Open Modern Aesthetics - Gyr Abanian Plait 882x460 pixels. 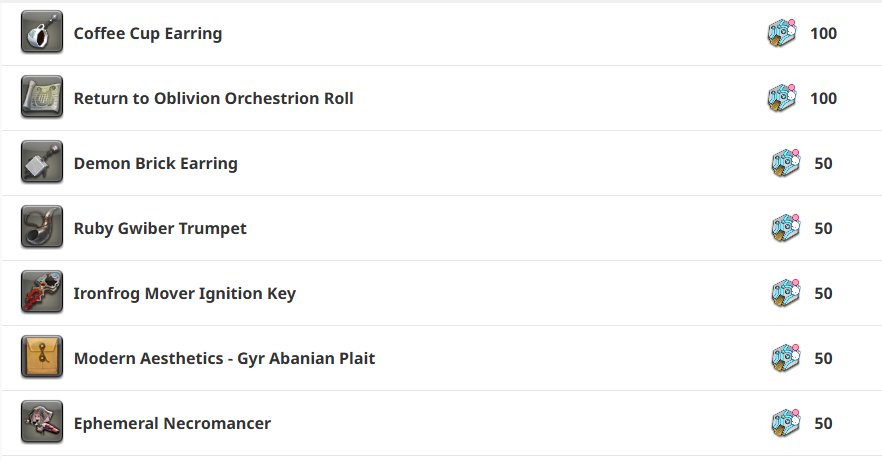224,359
